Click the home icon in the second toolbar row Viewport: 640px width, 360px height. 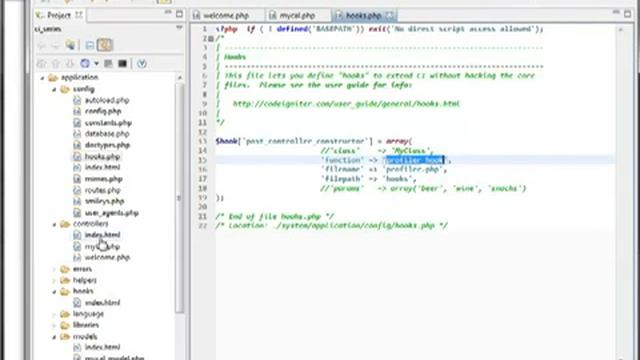[x=41, y=64]
